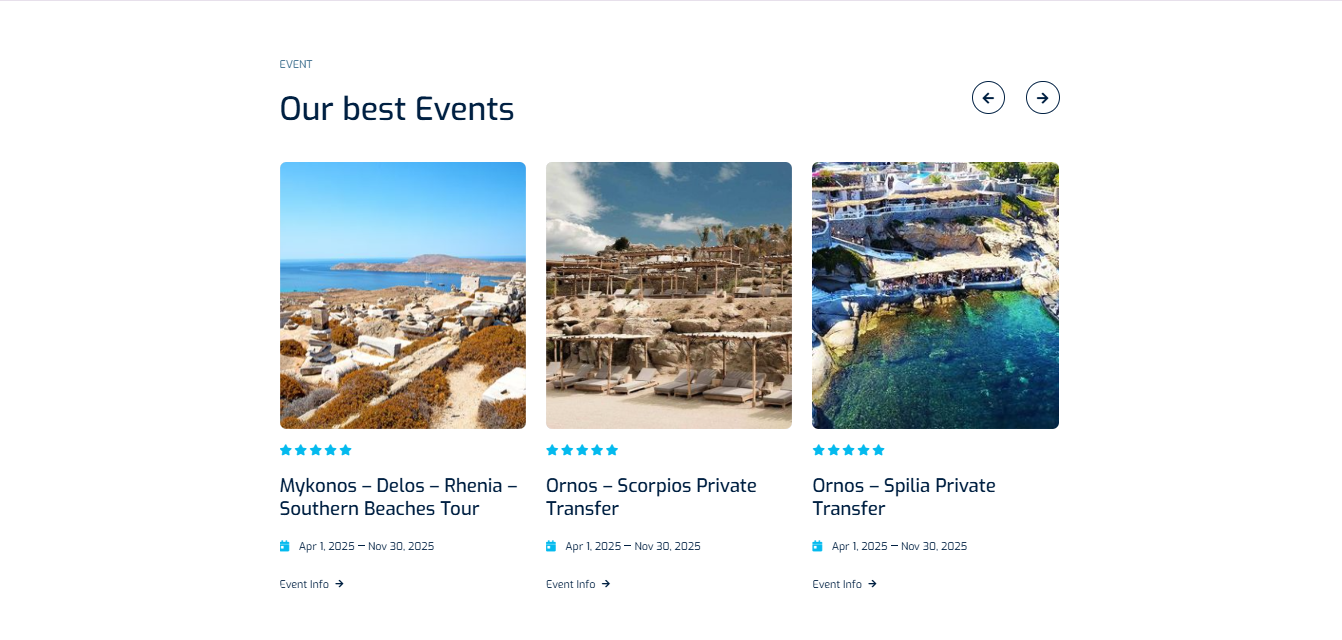Image resolution: width=1342 pixels, height=640 pixels.
Task: Click the fifth star on Ornos Scorpios rating
Action: (613, 449)
